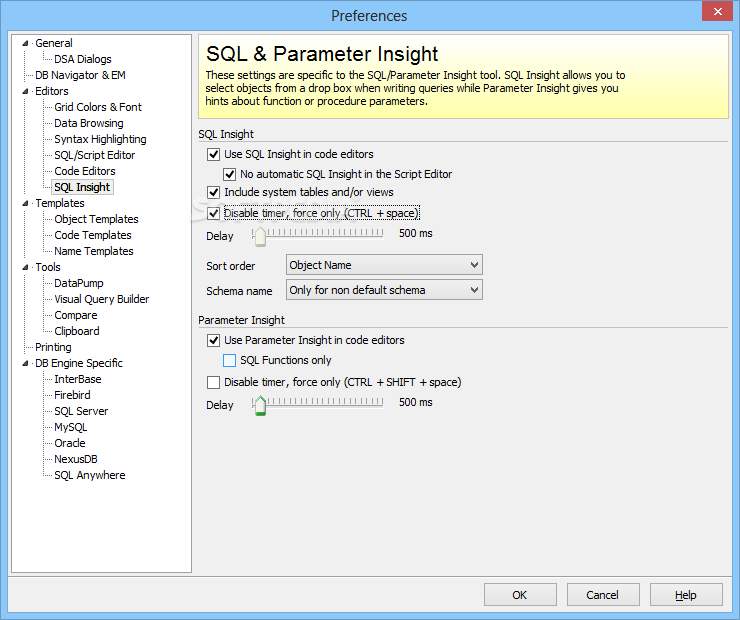740x620 pixels.
Task: Open DataPump settings
Action: [78, 284]
